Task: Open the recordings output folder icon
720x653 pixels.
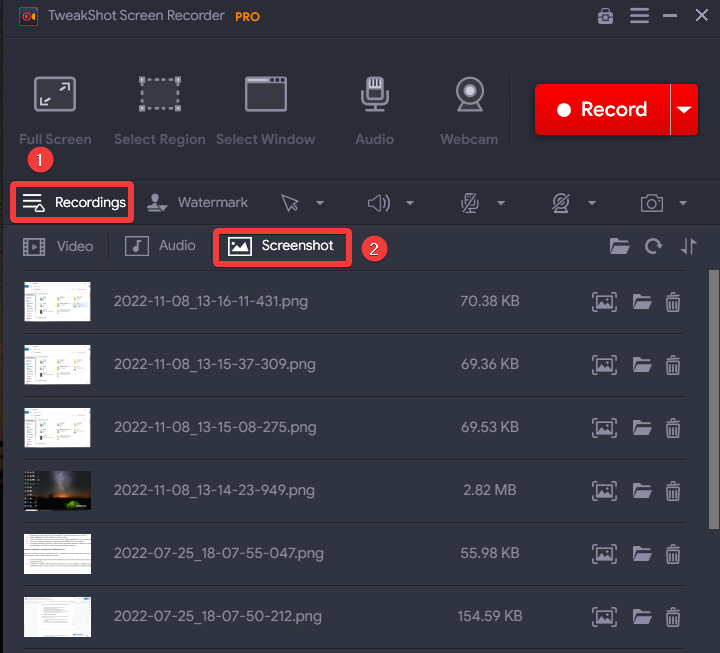Action: [x=619, y=247]
